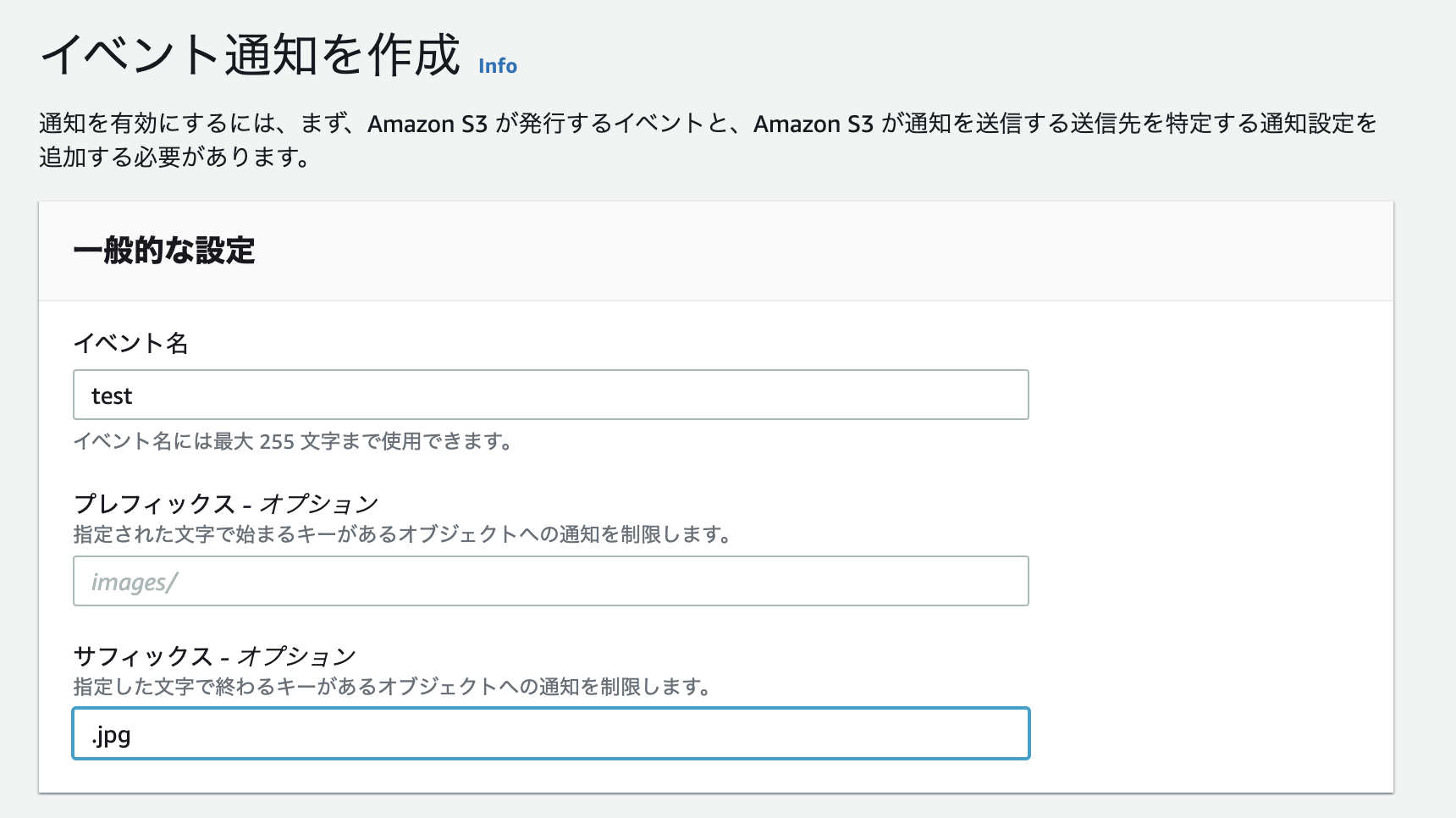Click the プレフィックス input showing images/ placeholder
The width and height of the screenshot is (1456, 818).
point(550,581)
